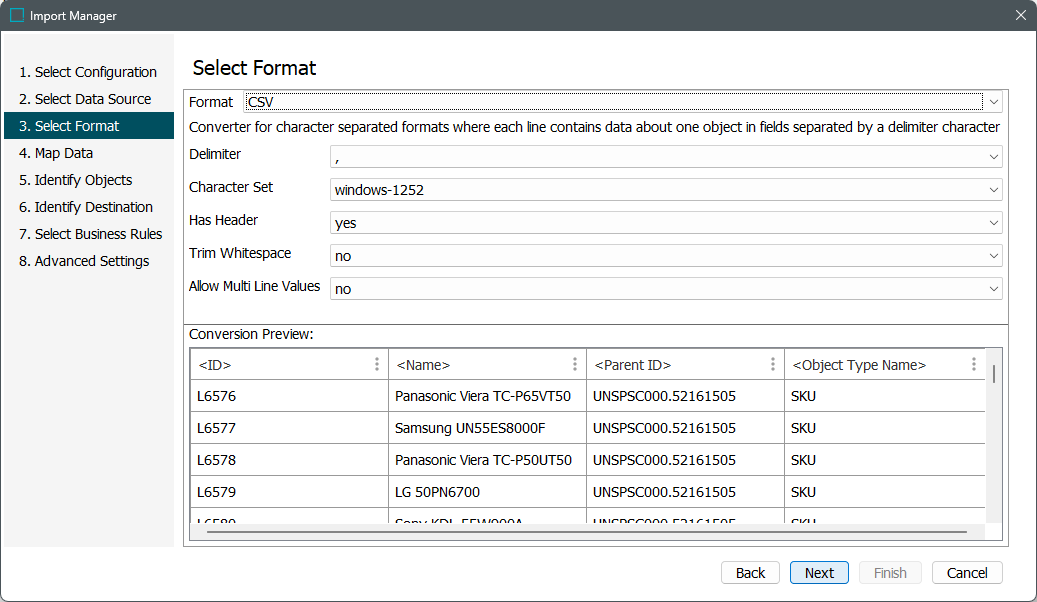Open the Name column options menu

click(575, 365)
